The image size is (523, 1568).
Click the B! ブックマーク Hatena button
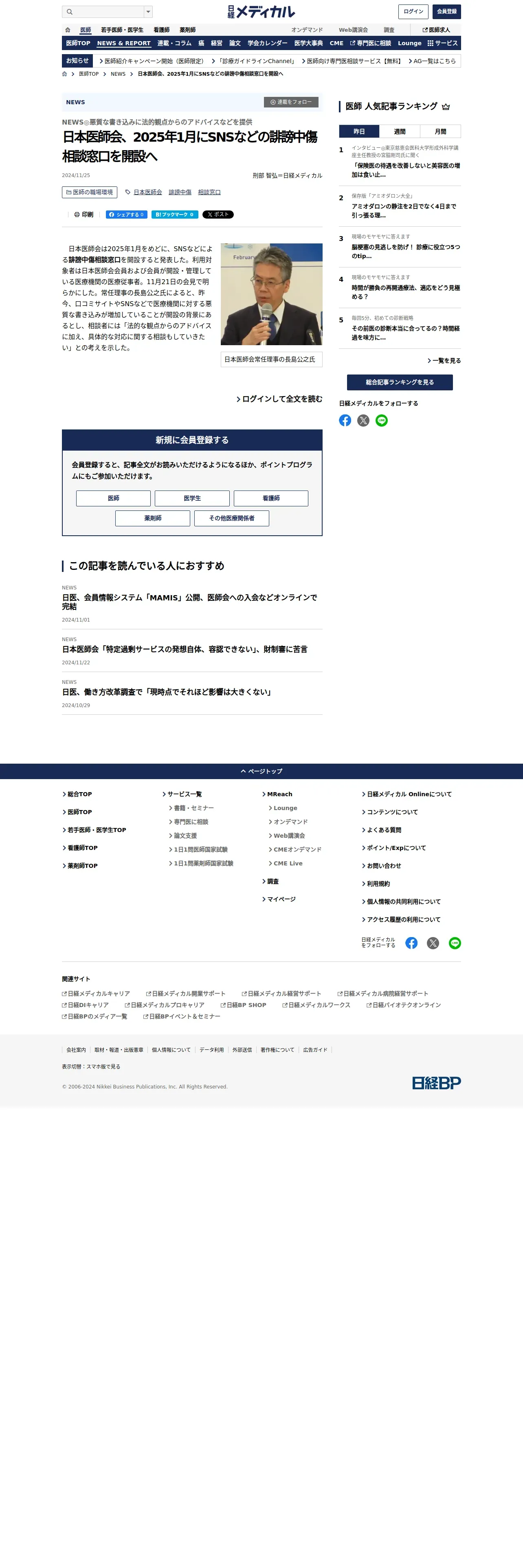coord(175,214)
